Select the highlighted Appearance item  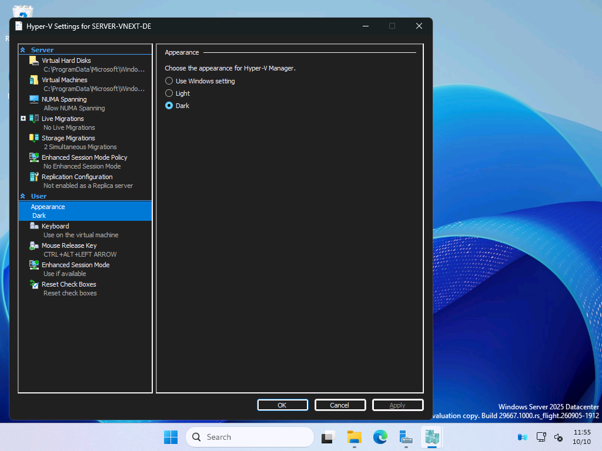click(x=85, y=211)
